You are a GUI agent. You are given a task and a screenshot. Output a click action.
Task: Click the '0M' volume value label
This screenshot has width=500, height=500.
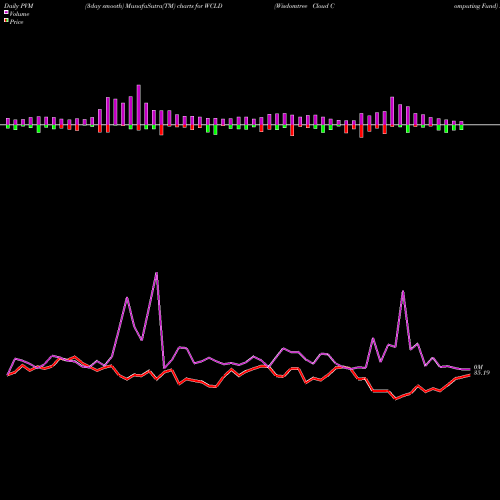click(478, 367)
